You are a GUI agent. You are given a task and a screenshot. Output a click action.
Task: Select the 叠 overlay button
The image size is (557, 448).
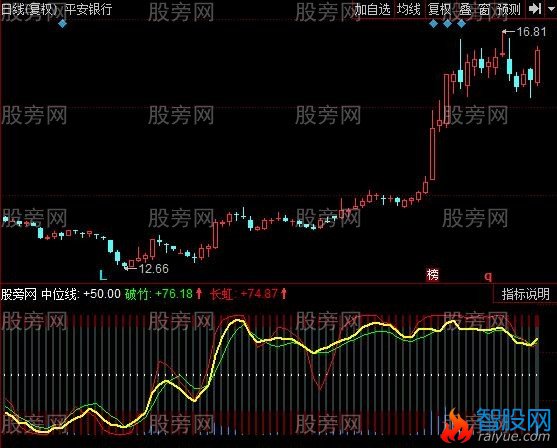coord(465,9)
